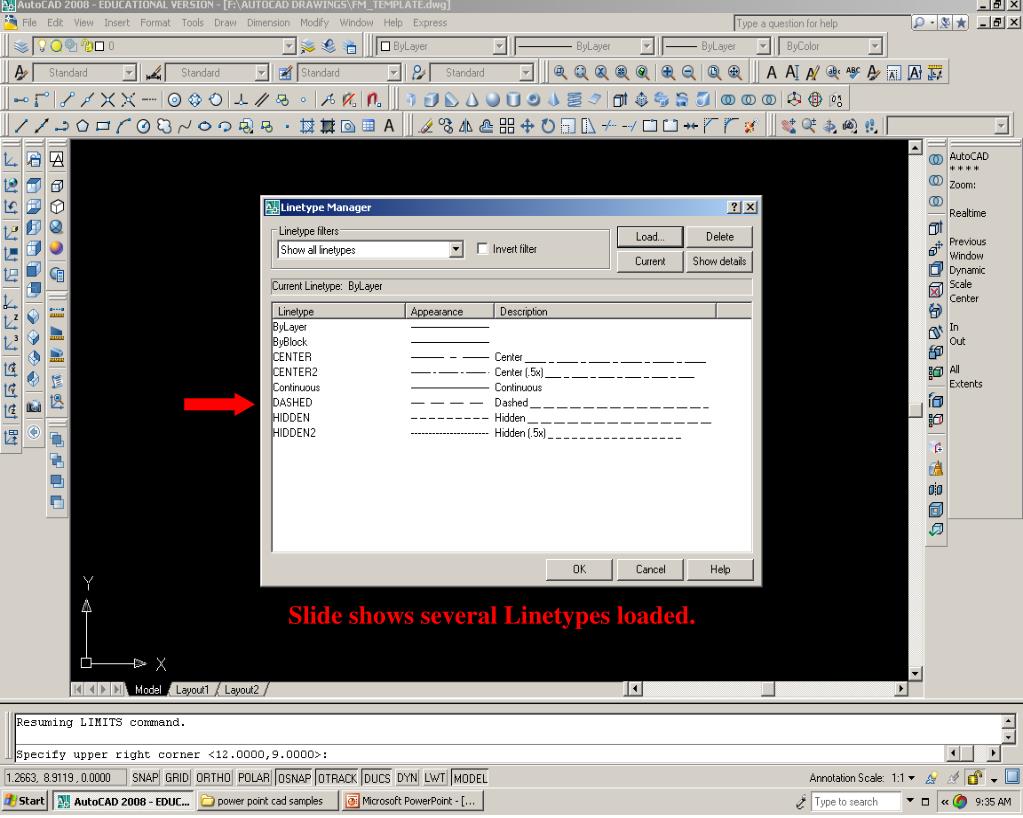The height and width of the screenshot is (818, 1023).
Task: Select the Snap to Center icon
Action: [x=174, y=99]
